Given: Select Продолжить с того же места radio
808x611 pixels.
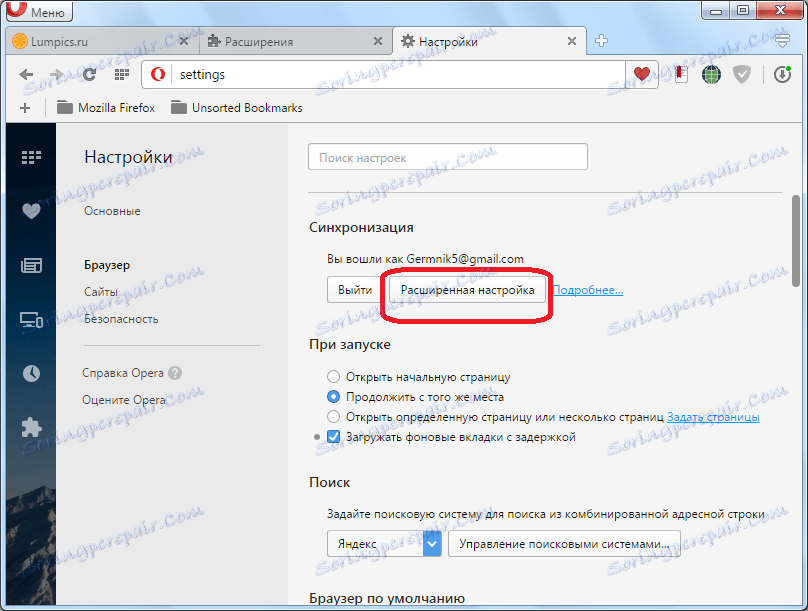Looking at the screenshot, I should [x=333, y=397].
